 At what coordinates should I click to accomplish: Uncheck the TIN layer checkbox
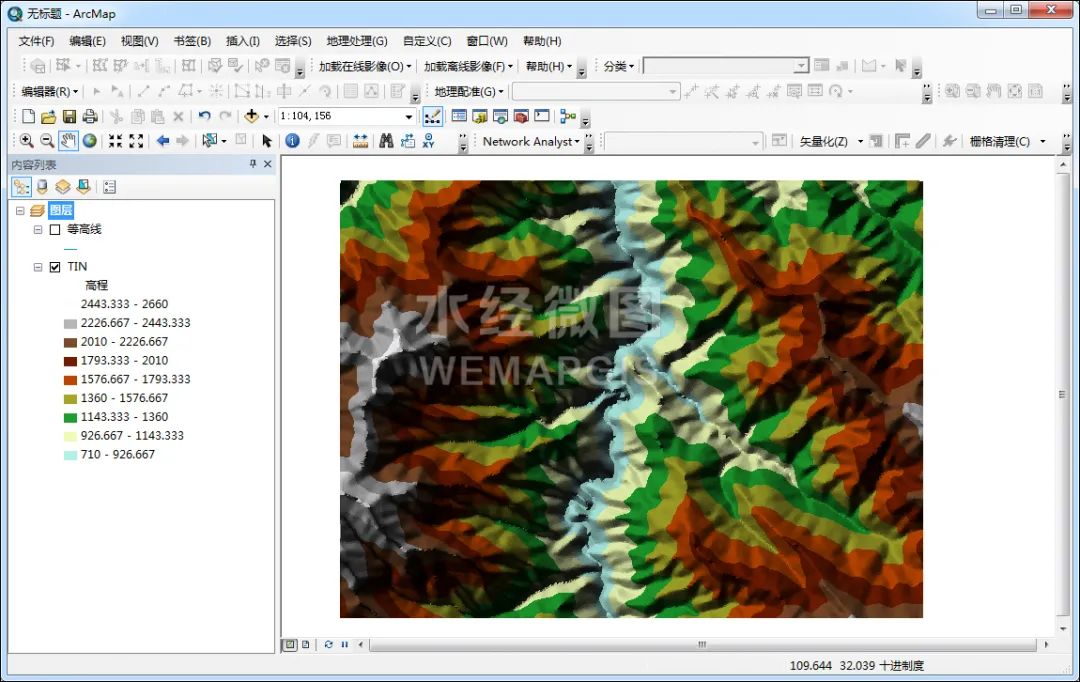pos(55,267)
